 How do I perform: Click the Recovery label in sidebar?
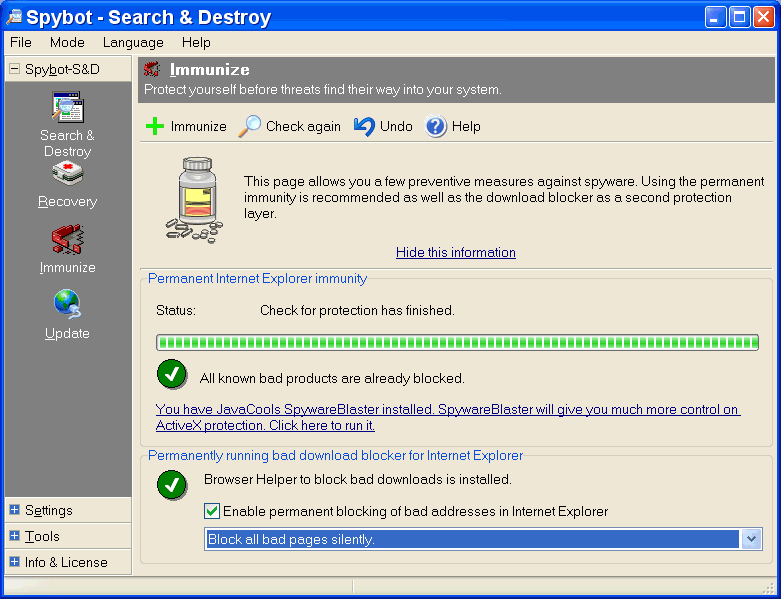pos(68,202)
